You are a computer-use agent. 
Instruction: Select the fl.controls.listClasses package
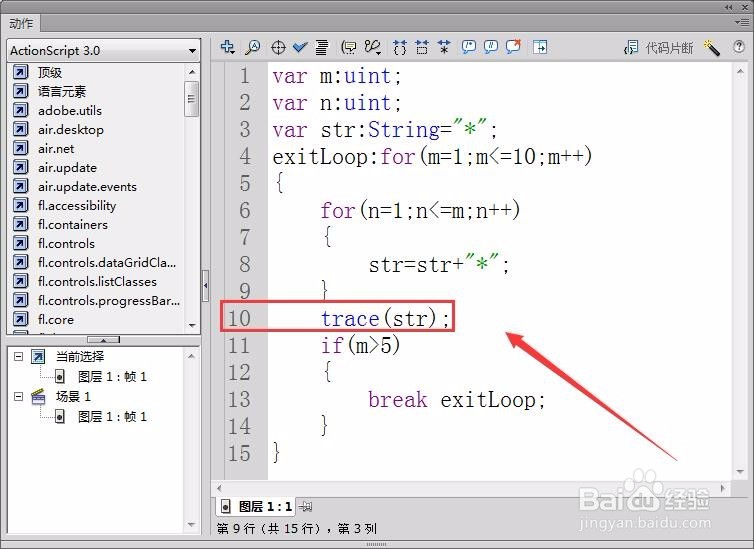tap(97, 282)
